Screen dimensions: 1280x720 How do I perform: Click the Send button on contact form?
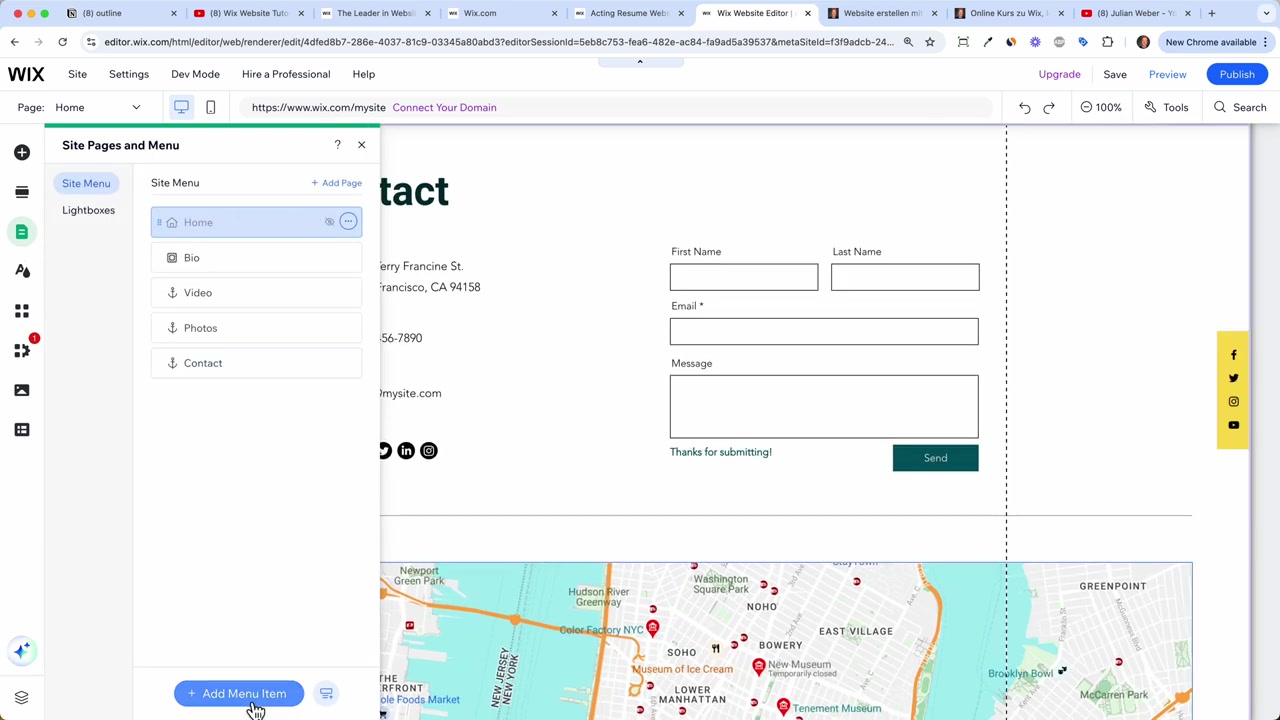935,458
